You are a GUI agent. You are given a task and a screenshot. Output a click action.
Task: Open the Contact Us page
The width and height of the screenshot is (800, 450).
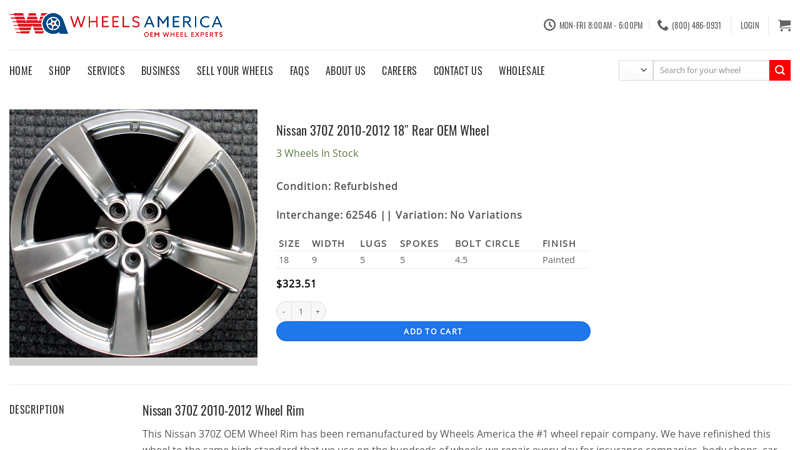(458, 71)
